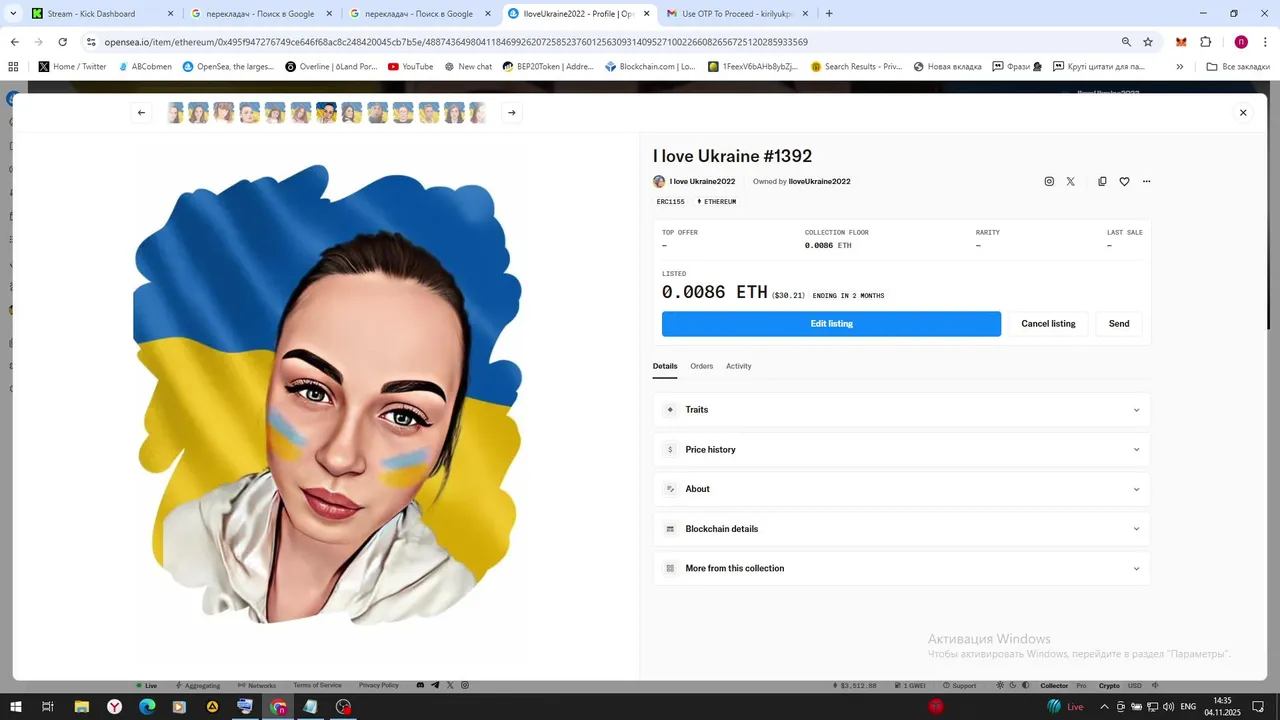Viewport: 1280px width, 720px height.
Task: Toggle sound speaker icon in footer
Action: 1156,686
